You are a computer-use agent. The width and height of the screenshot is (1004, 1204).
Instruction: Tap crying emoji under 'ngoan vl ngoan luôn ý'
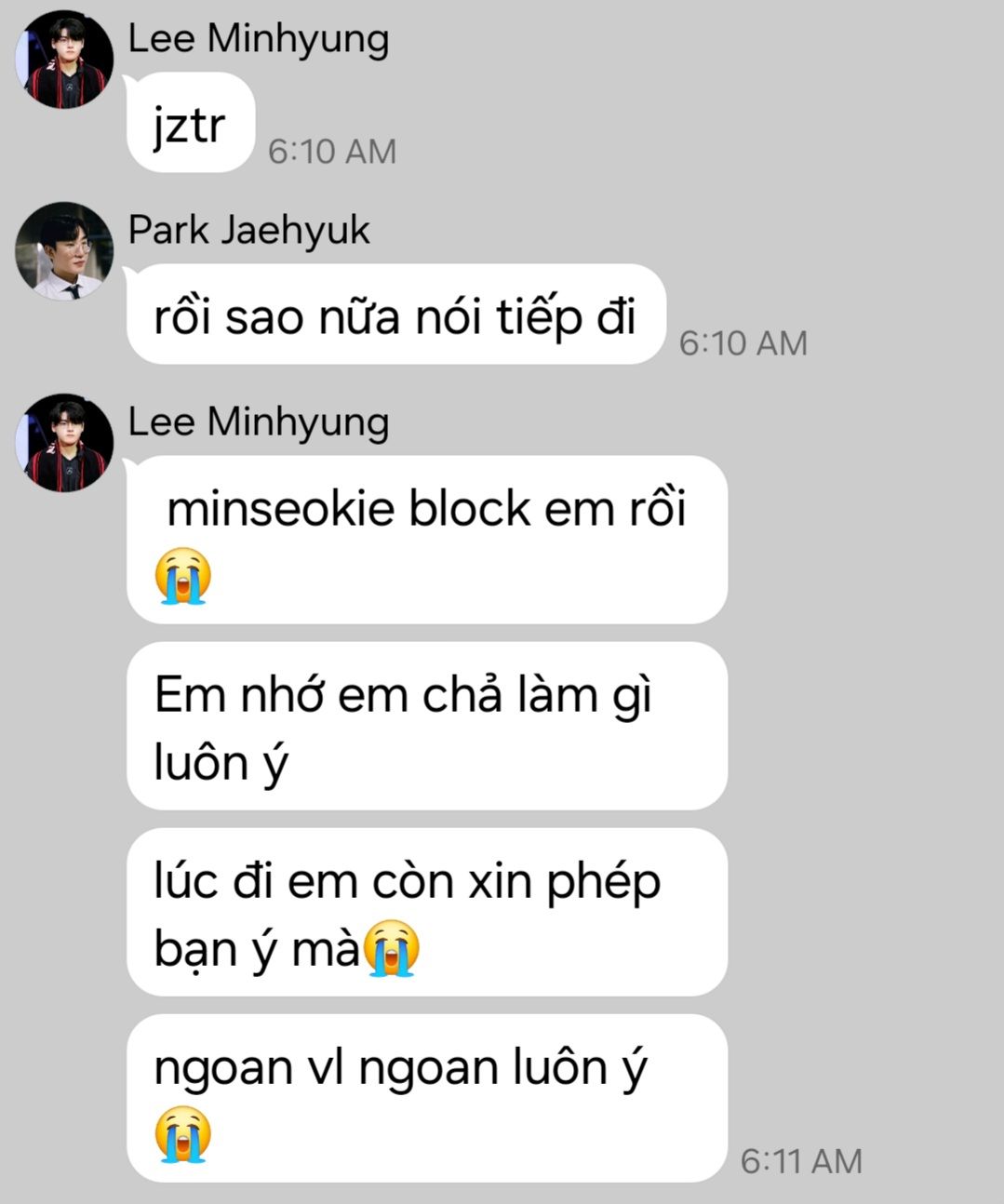(x=183, y=1134)
